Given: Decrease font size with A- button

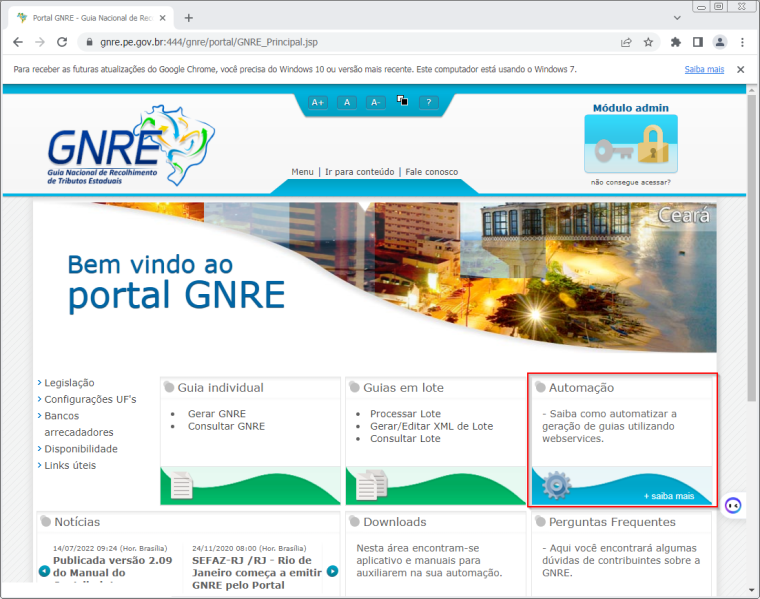Looking at the screenshot, I should coord(376,102).
